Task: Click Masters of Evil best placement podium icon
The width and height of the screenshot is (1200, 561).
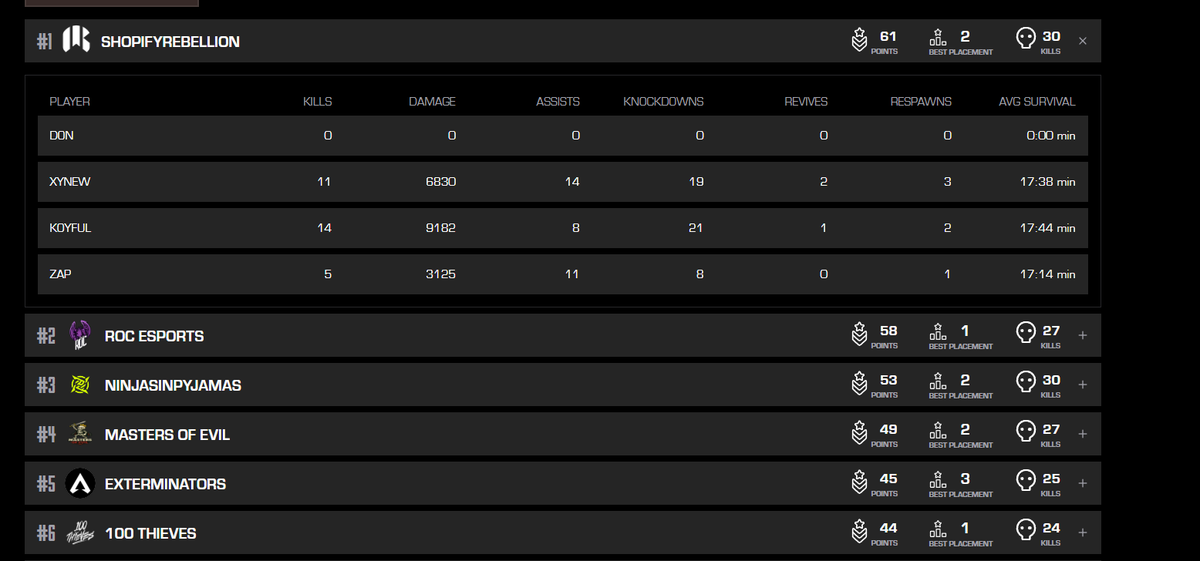Action: 938,431
